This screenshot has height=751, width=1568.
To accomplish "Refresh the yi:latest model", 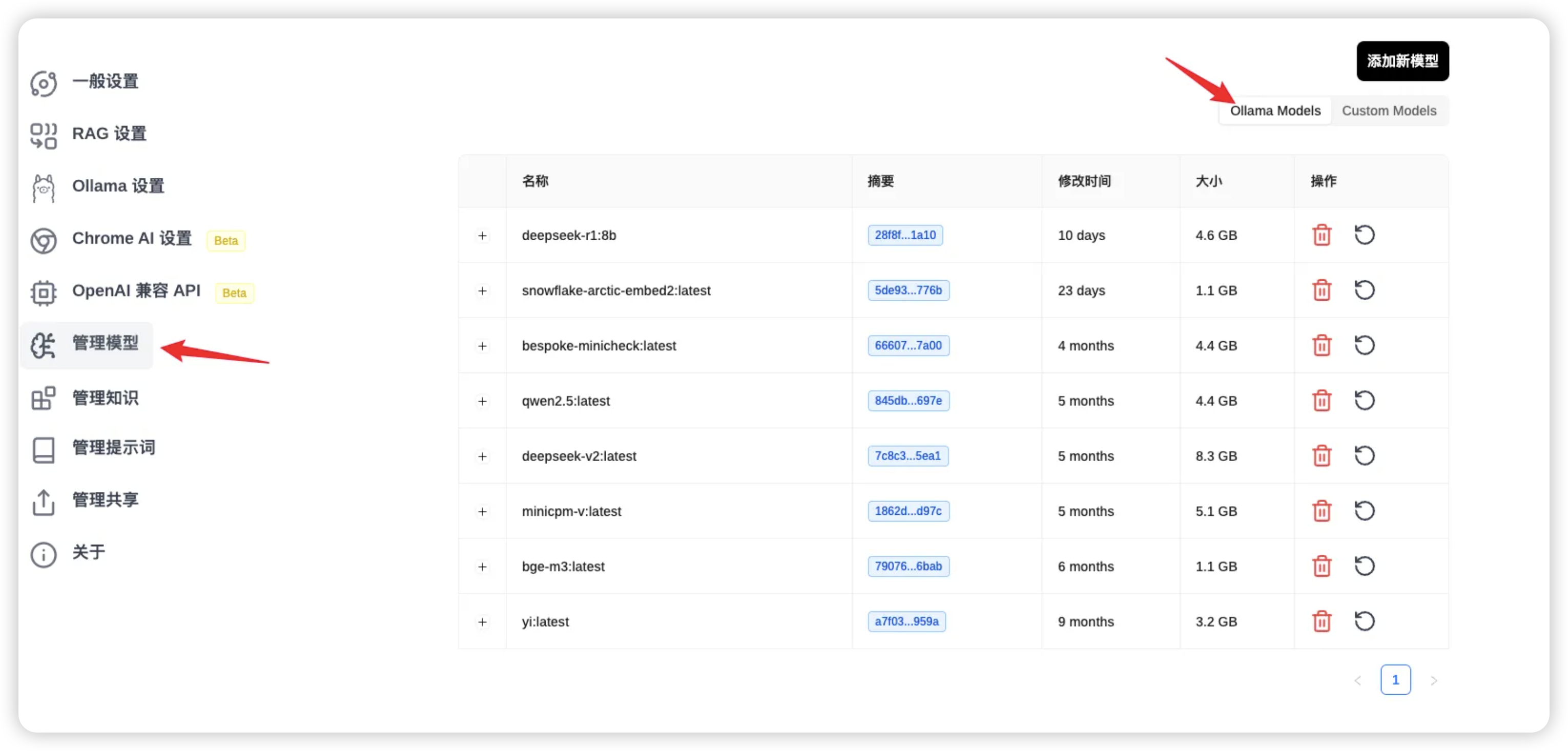I will pyautogui.click(x=1364, y=621).
